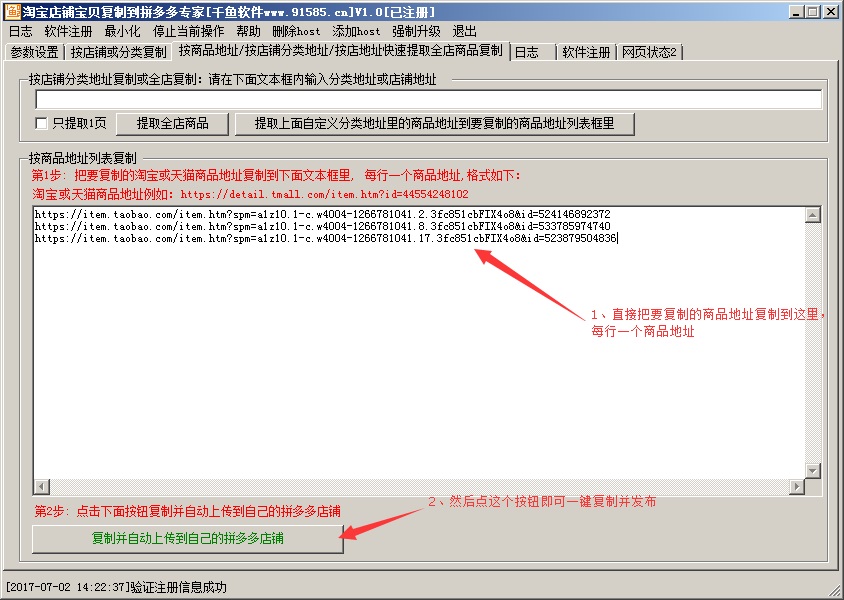Select 最小化 from the menu bar

pos(122,31)
